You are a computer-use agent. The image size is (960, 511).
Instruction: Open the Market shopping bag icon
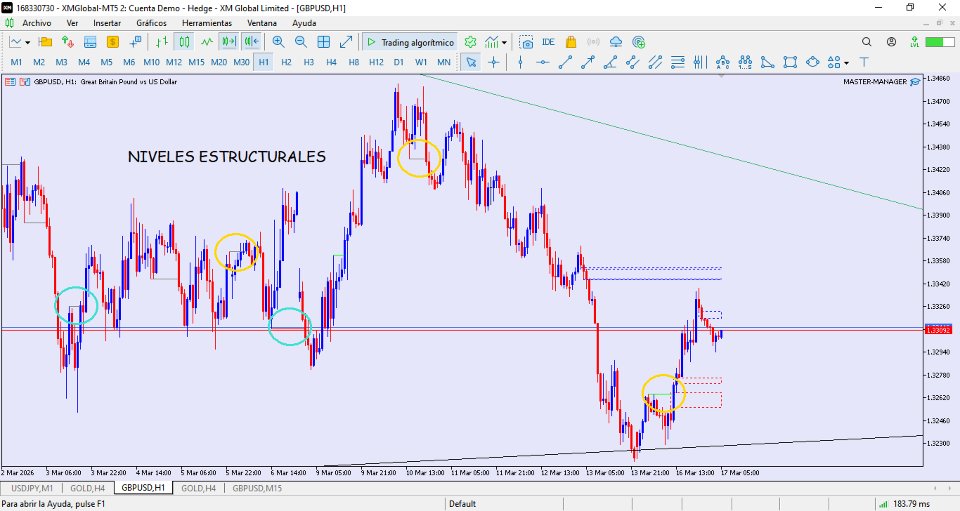tap(571, 42)
